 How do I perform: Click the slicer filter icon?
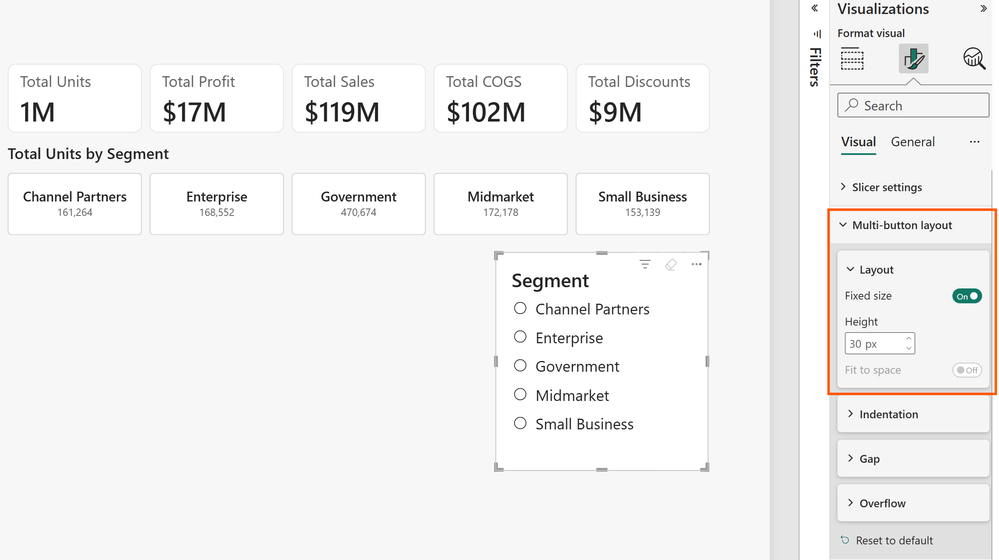pos(645,264)
